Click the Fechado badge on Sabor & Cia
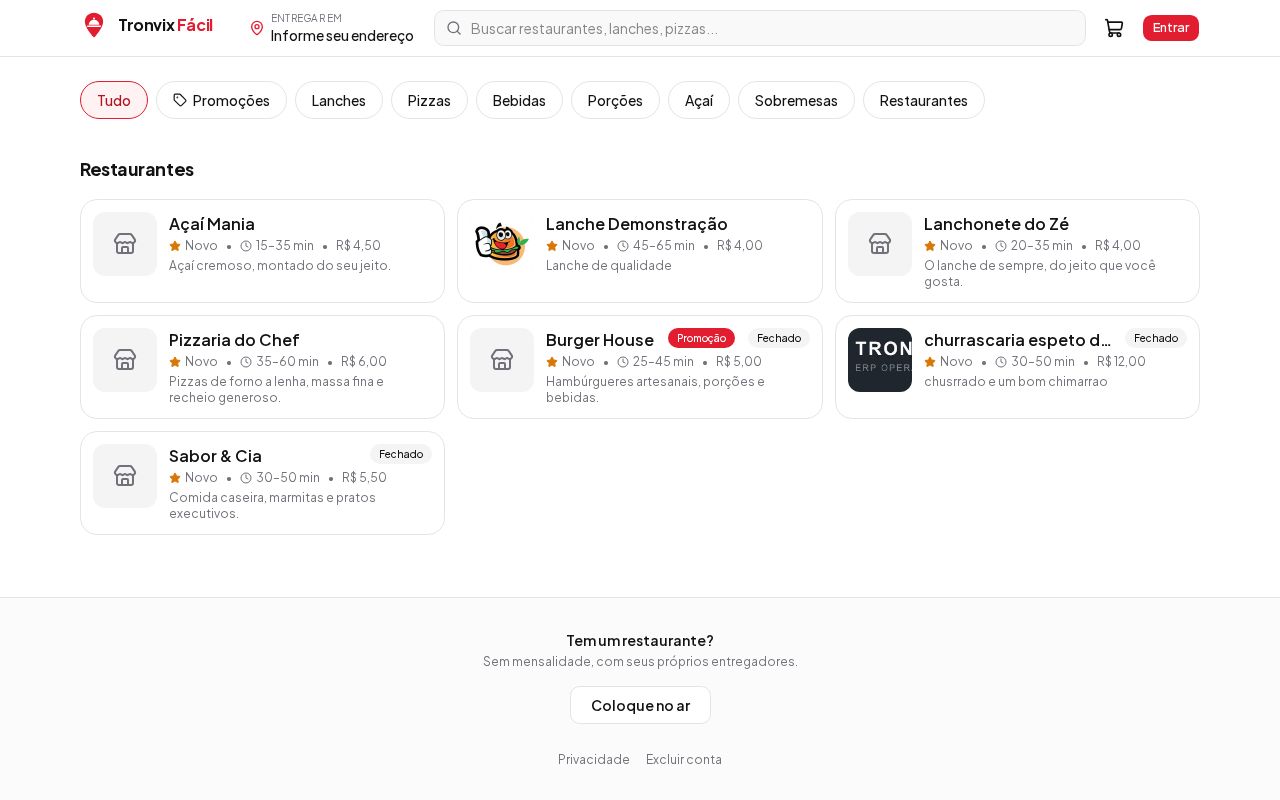The height and width of the screenshot is (800, 1280). 401,454
